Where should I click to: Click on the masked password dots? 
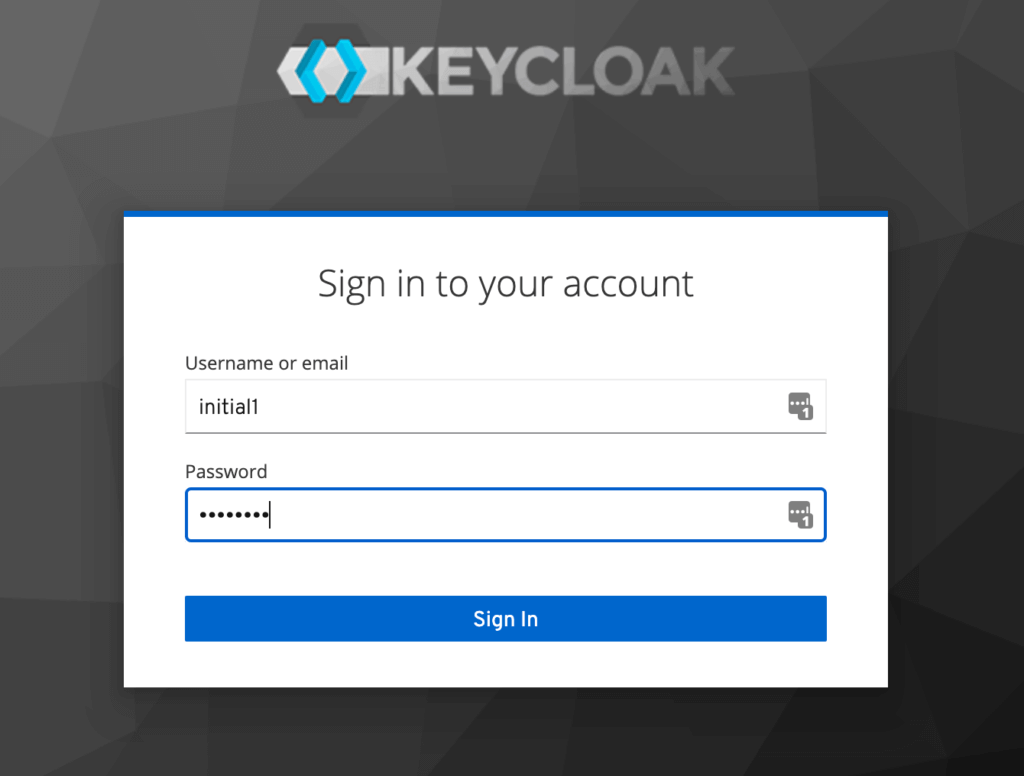[234, 515]
